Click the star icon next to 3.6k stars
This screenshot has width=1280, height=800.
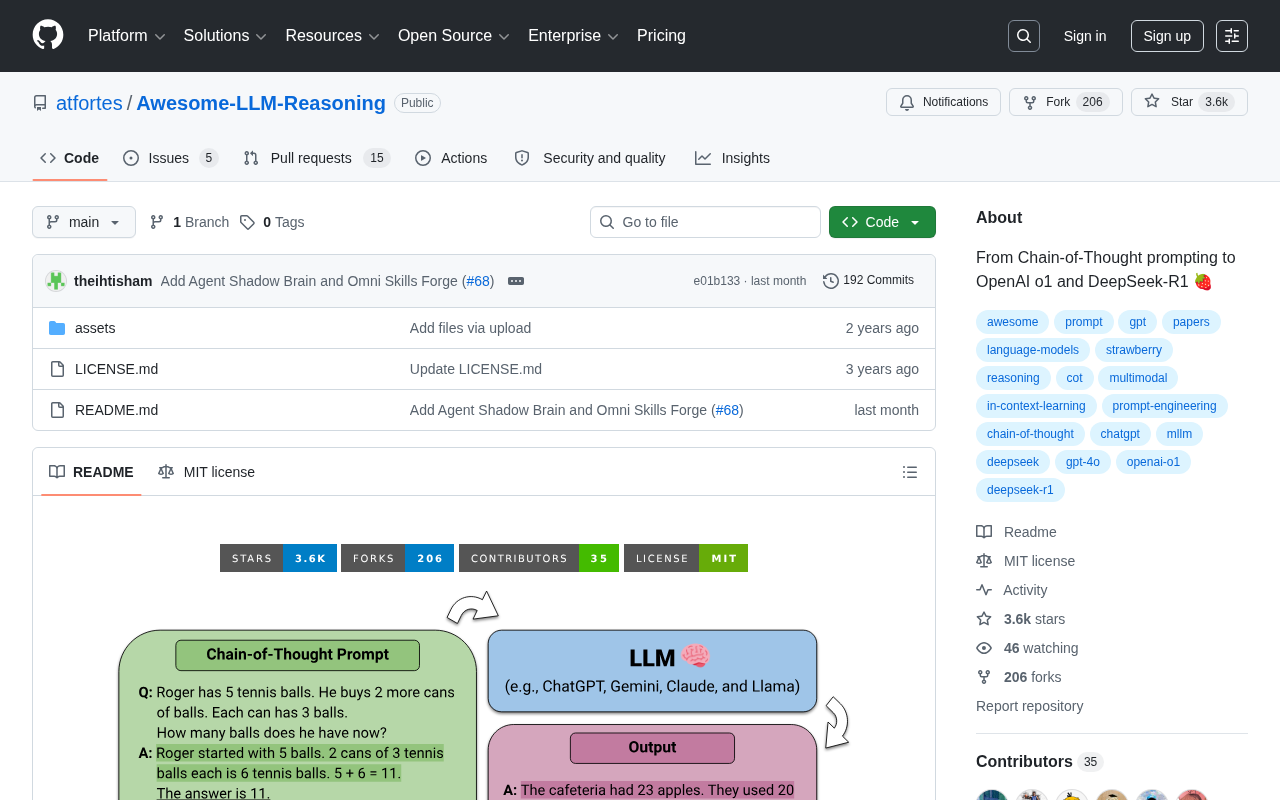[984, 619]
